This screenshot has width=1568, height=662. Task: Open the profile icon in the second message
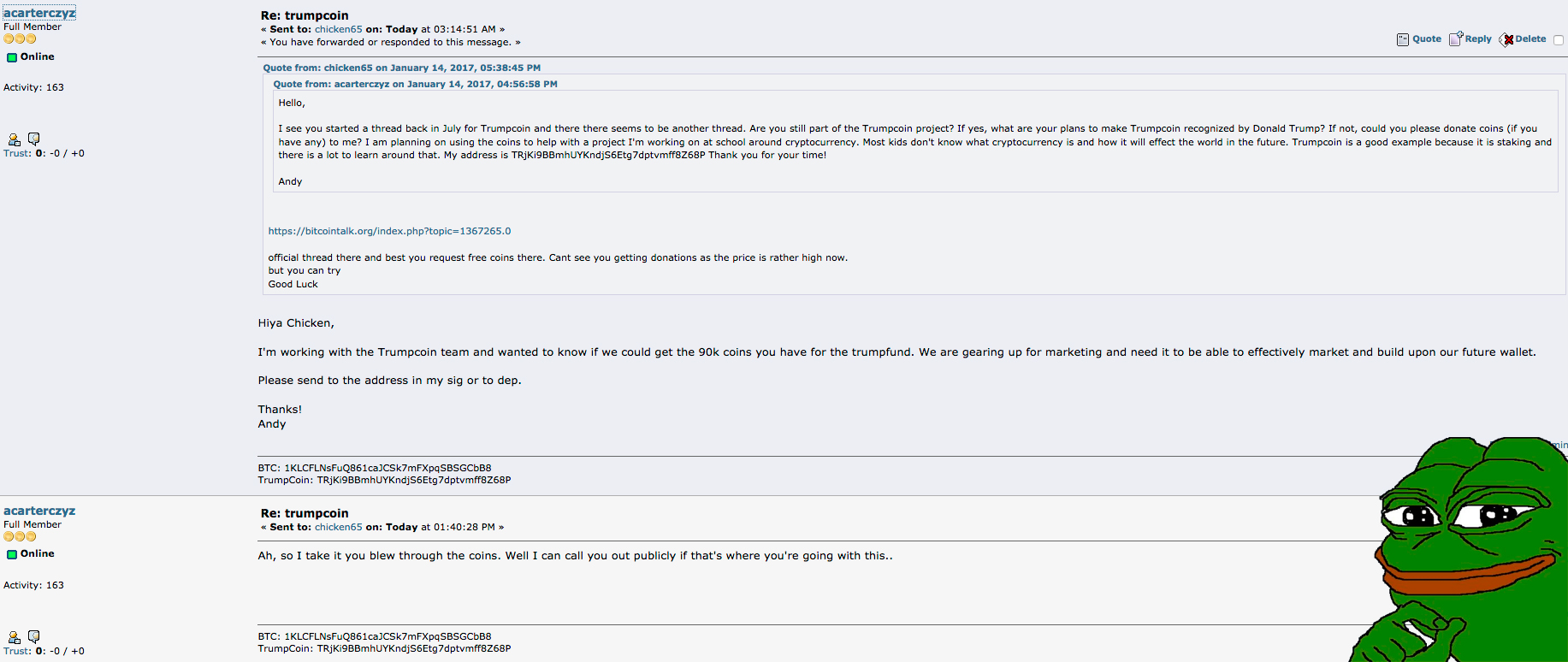(x=14, y=637)
